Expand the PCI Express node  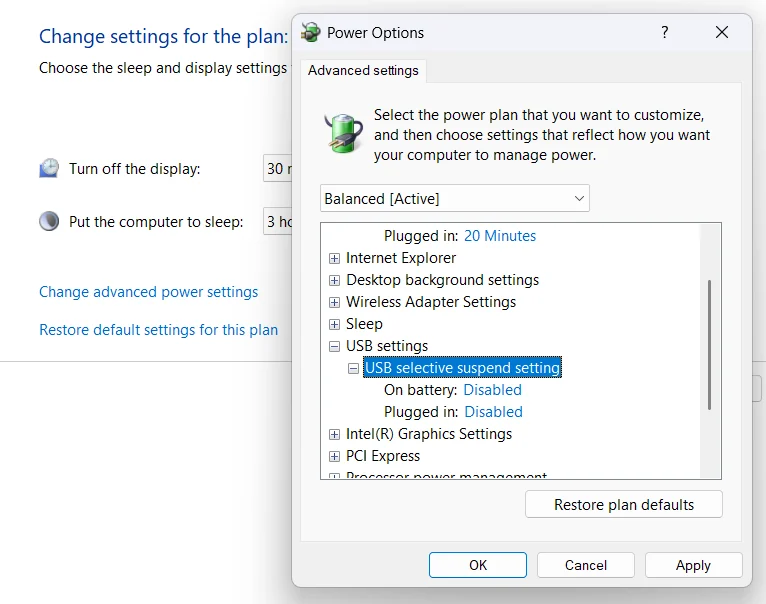click(x=335, y=456)
